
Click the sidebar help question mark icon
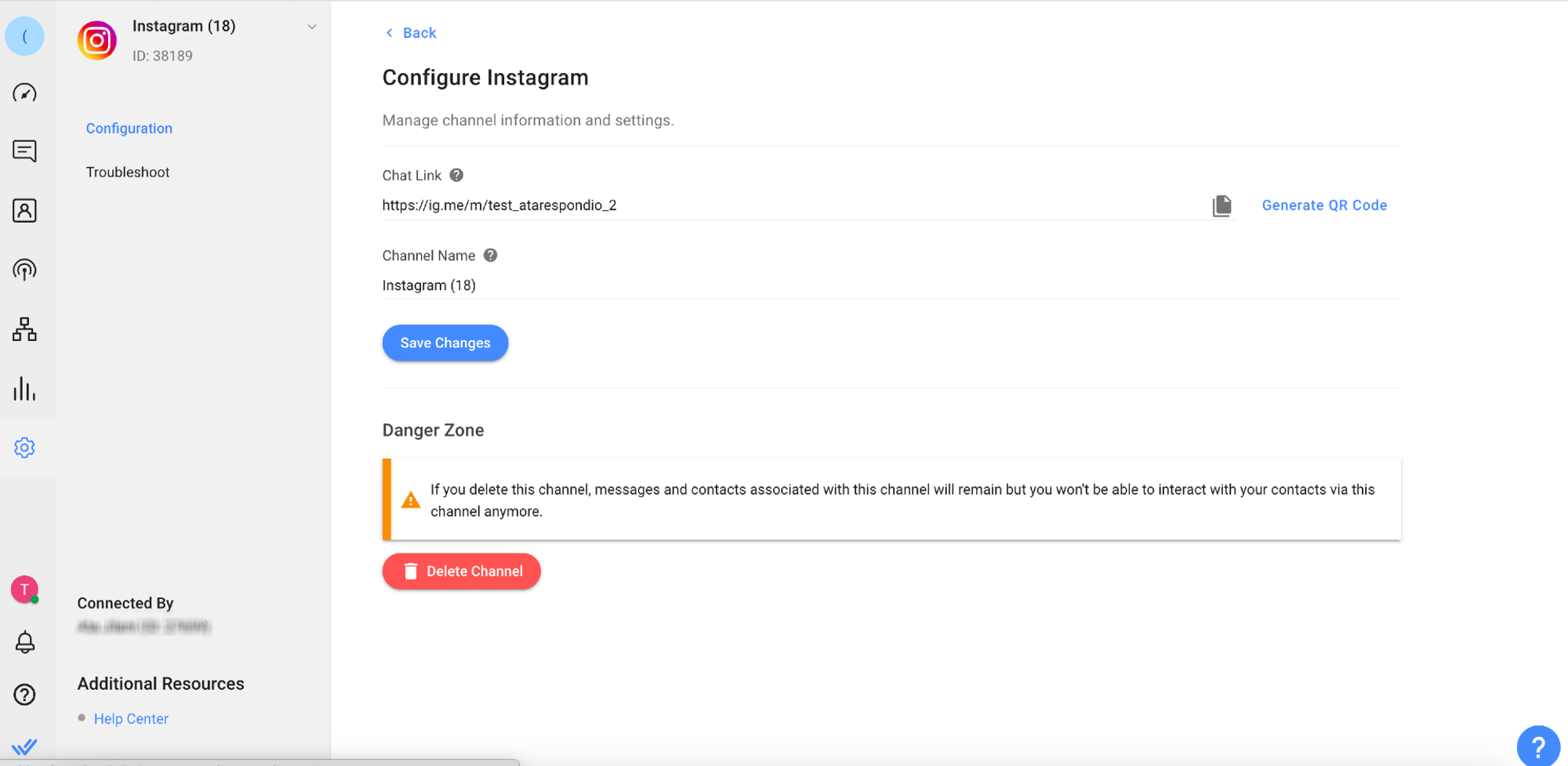[24, 695]
